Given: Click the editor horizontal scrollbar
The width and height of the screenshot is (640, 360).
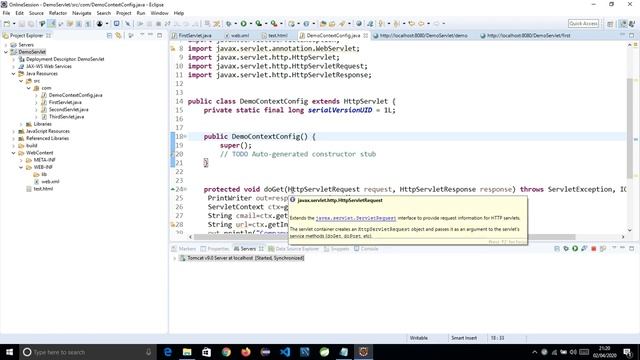Looking at the screenshot, I should pyautogui.click(x=384, y=237).
